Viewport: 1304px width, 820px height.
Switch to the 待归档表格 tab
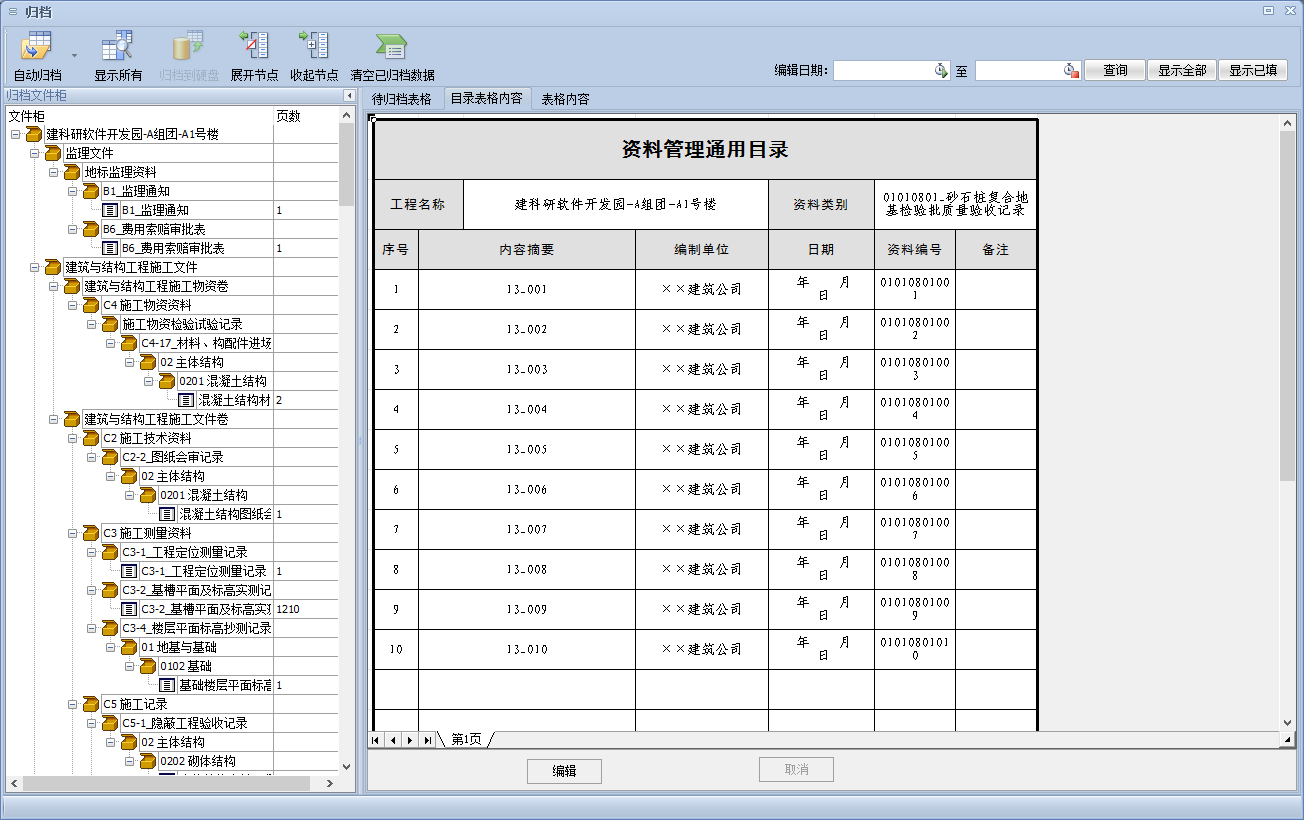coord(402,99)
